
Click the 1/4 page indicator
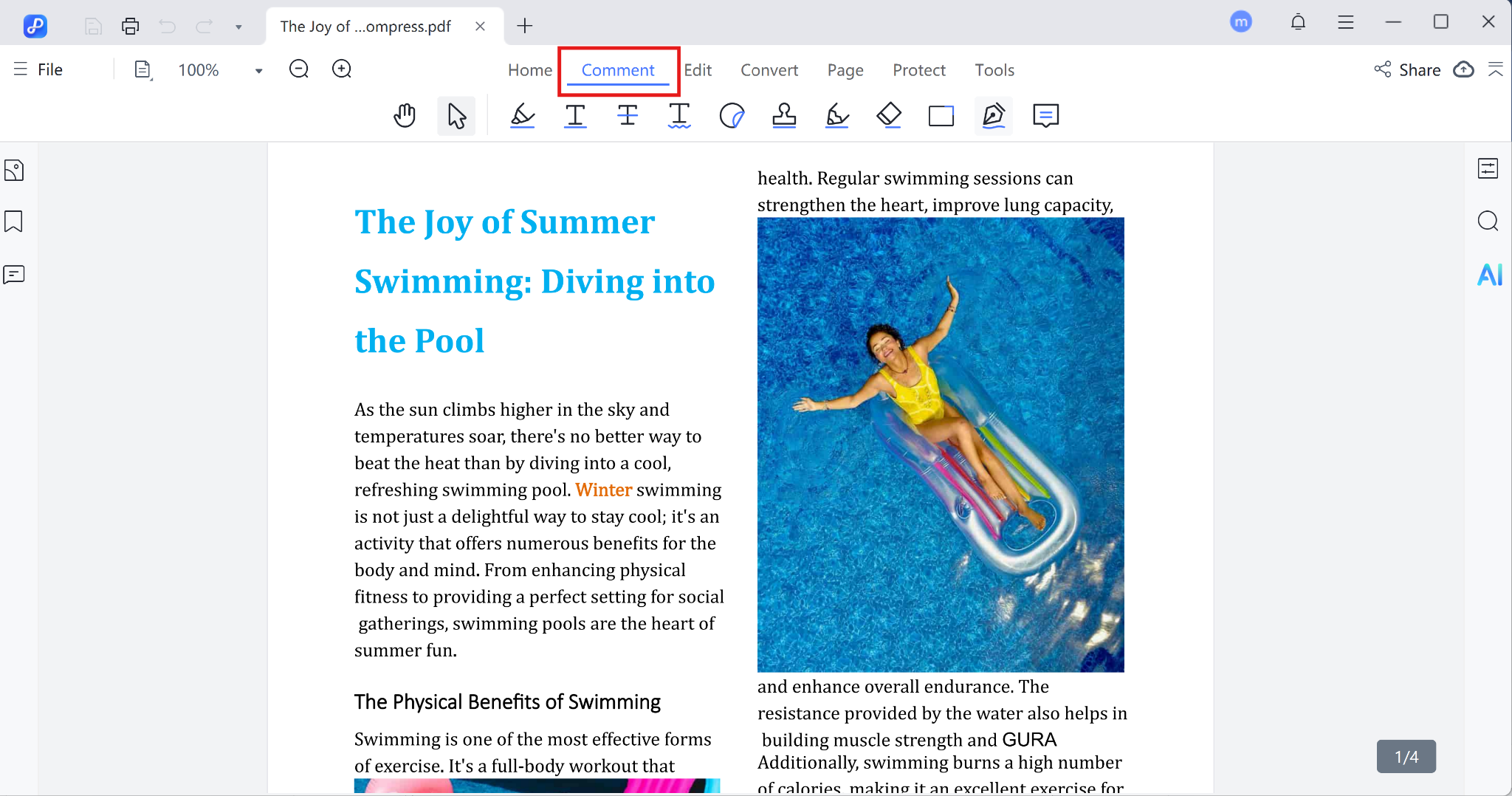coord(1406,757)
